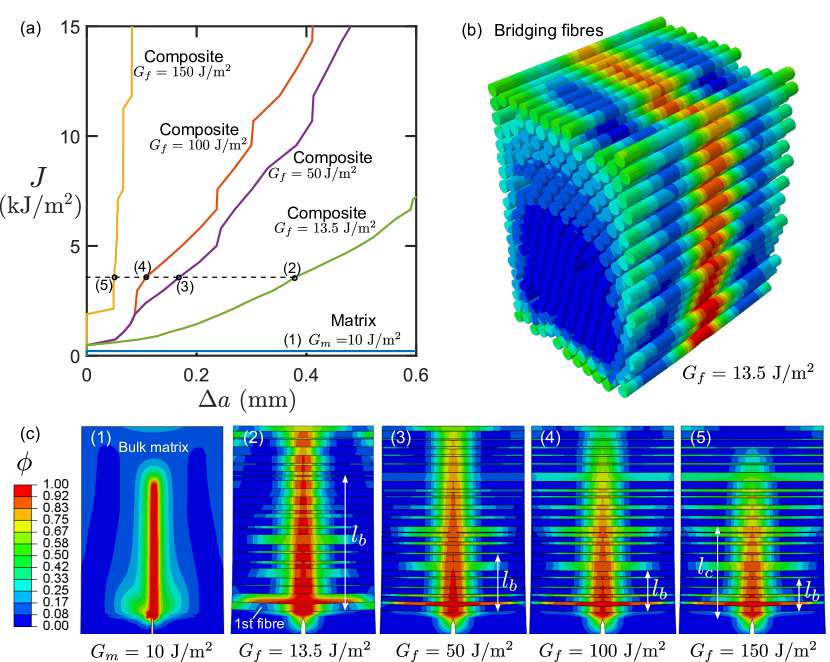This screenshot has height=662, width=830.
Task: Click the x-axis tick value '0.6'
Action: point(416,375)
